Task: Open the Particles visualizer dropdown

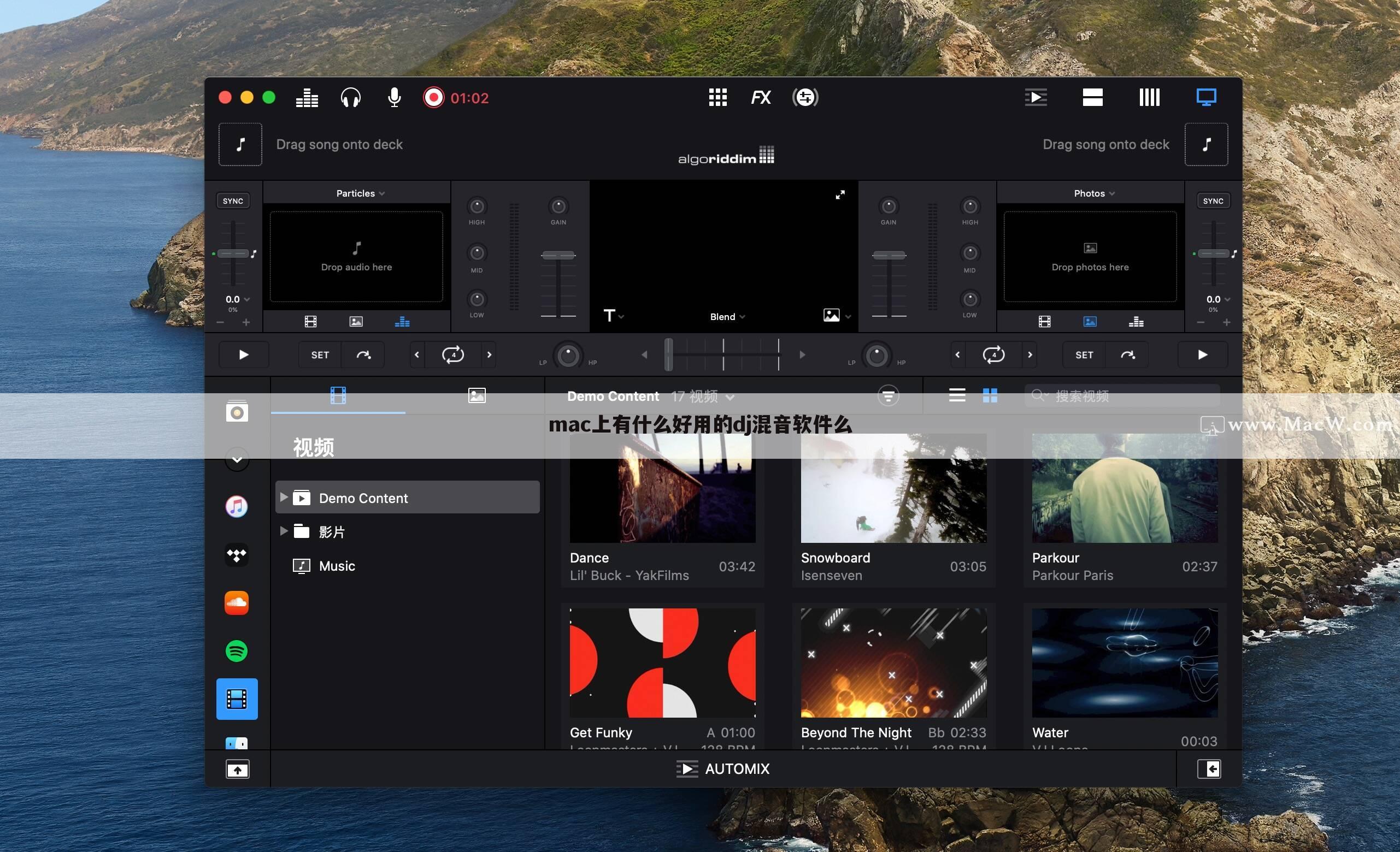Action: click(360, 194)
